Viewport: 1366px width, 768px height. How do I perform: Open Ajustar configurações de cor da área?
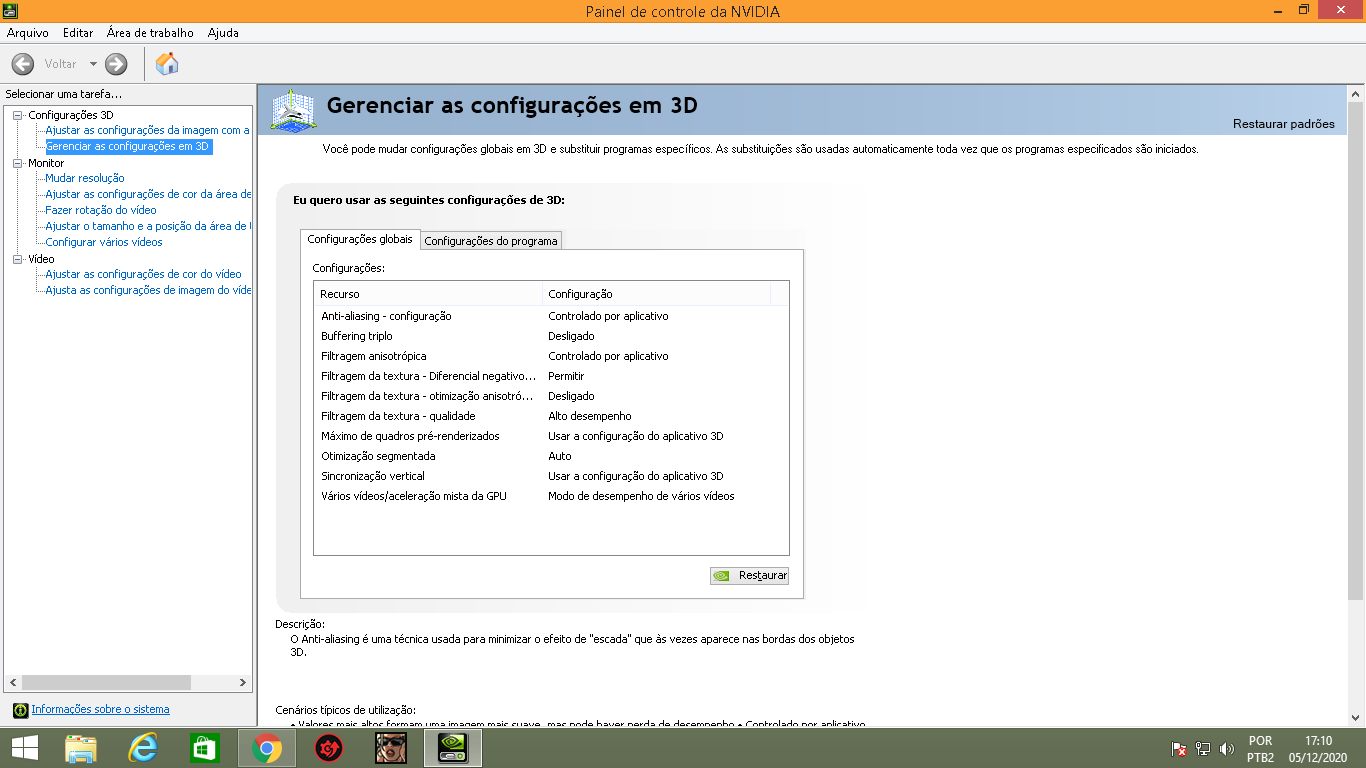tap(148, 194)
